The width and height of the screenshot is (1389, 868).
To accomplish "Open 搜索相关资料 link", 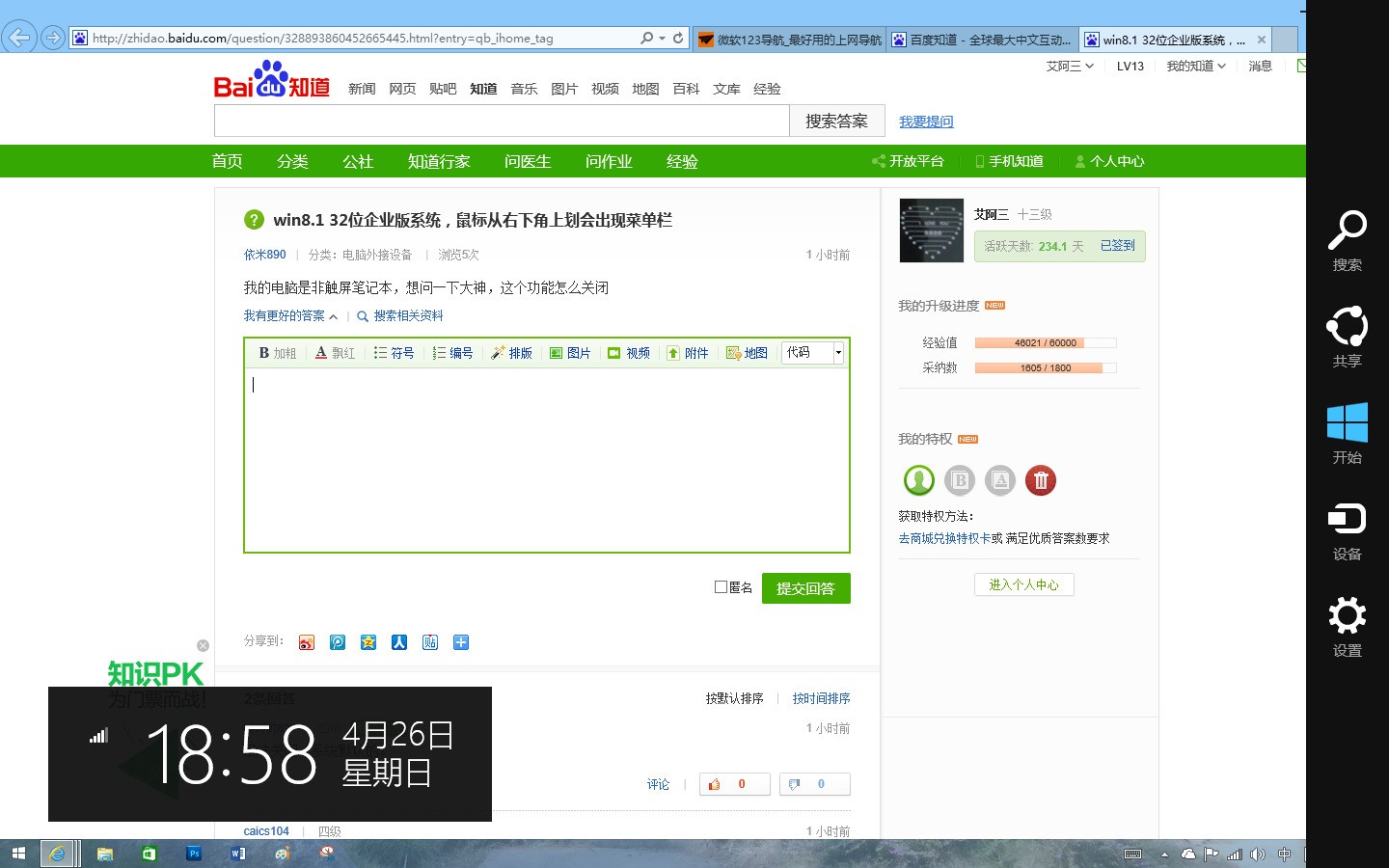I will click(400, 316).
